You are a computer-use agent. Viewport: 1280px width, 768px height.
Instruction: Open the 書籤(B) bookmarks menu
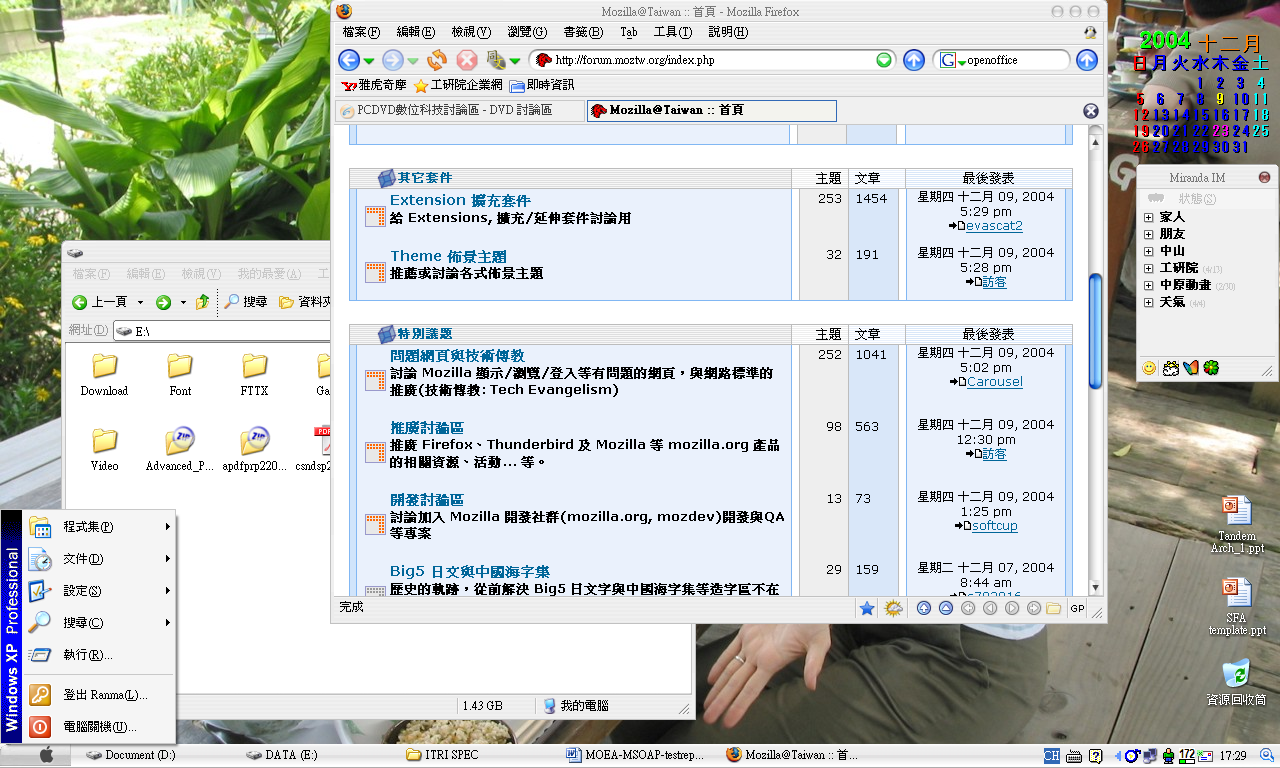click(x=582, y=32)
